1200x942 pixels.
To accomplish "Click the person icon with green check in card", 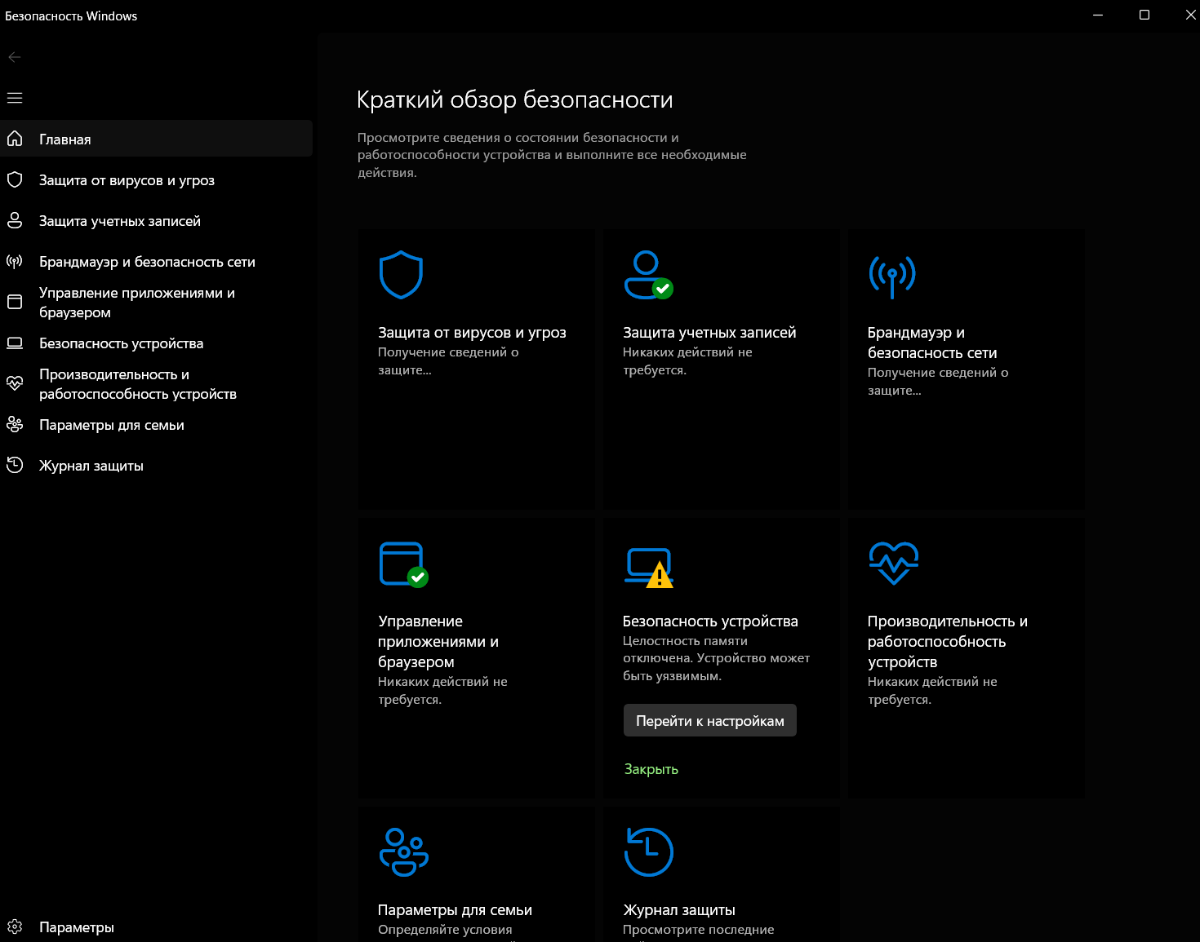I will [x=648, y=274].
